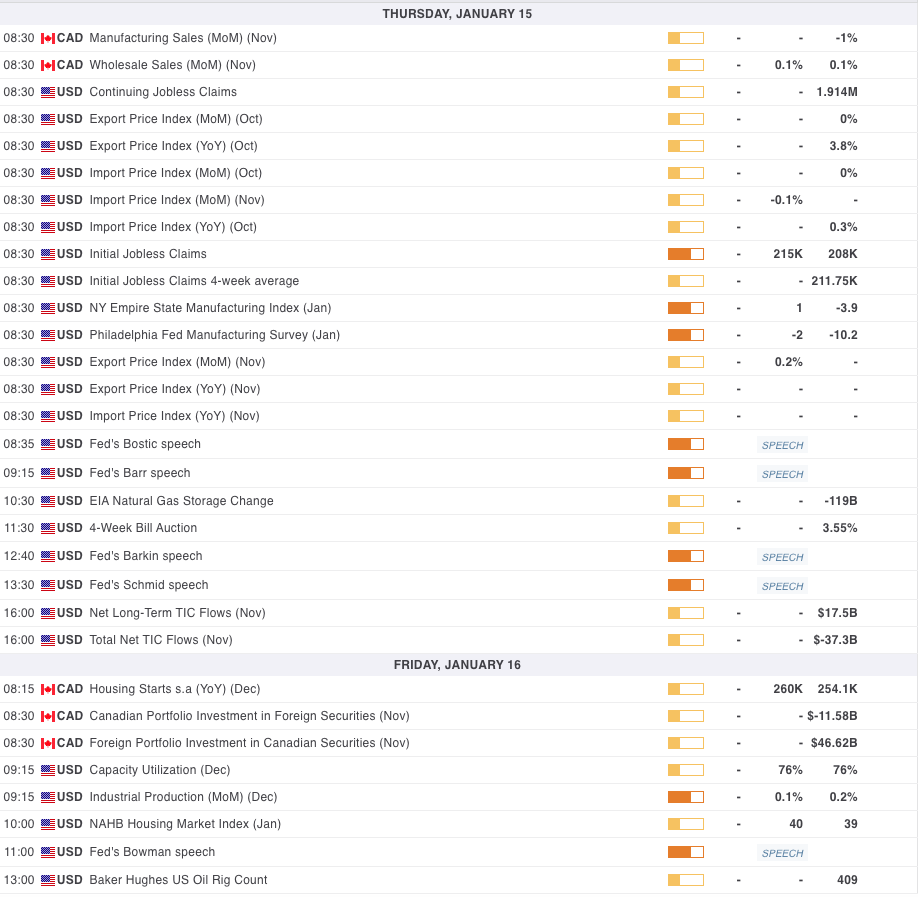Collapse the THURSDAY, JANUARY 15 section header
Viewport: 923px width, 897px height.
(x=457, y=14)
